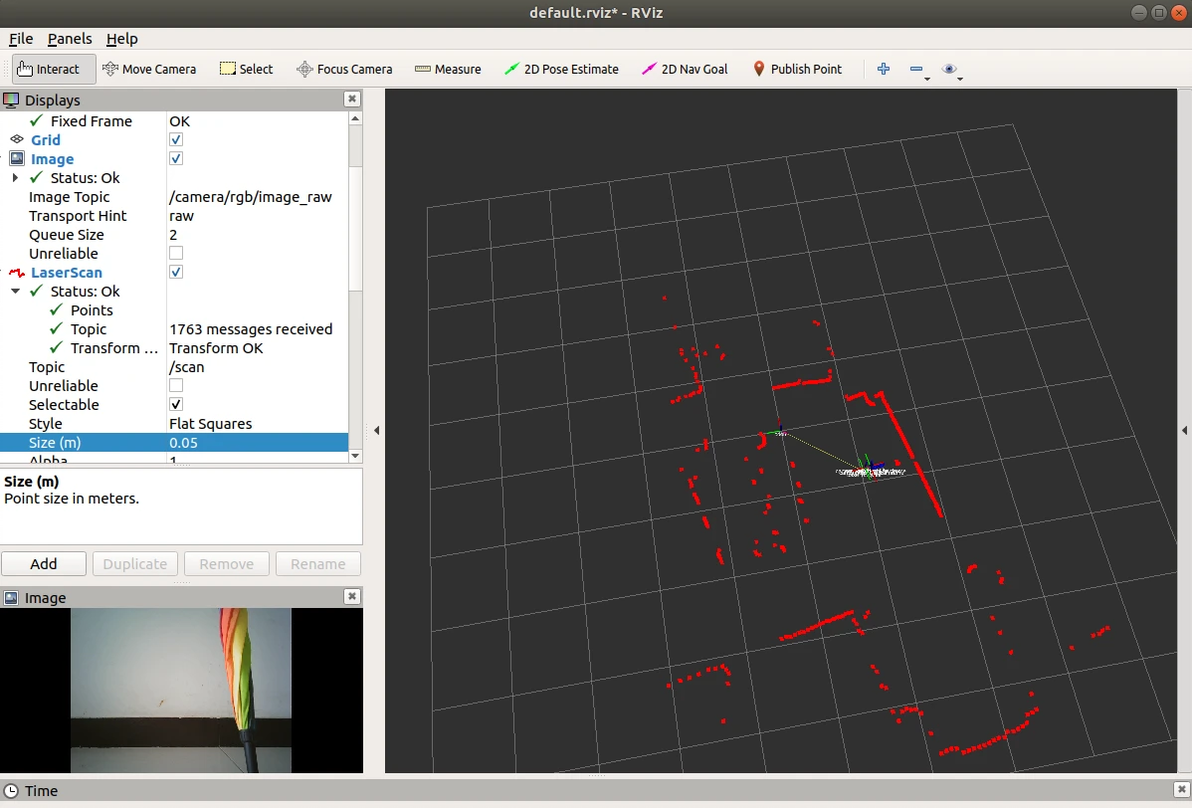The image size is (1192, 808).
Task: Click the add tool plus icon
Action: [883, 69]
